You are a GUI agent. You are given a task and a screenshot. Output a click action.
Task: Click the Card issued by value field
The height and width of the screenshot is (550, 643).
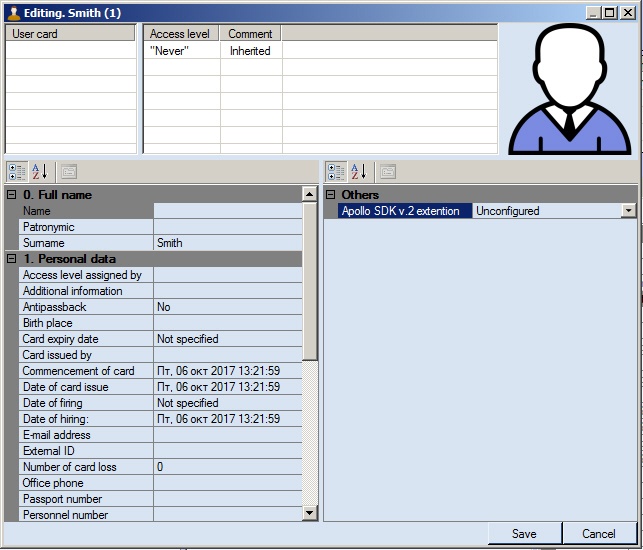(x=228, y=355)
